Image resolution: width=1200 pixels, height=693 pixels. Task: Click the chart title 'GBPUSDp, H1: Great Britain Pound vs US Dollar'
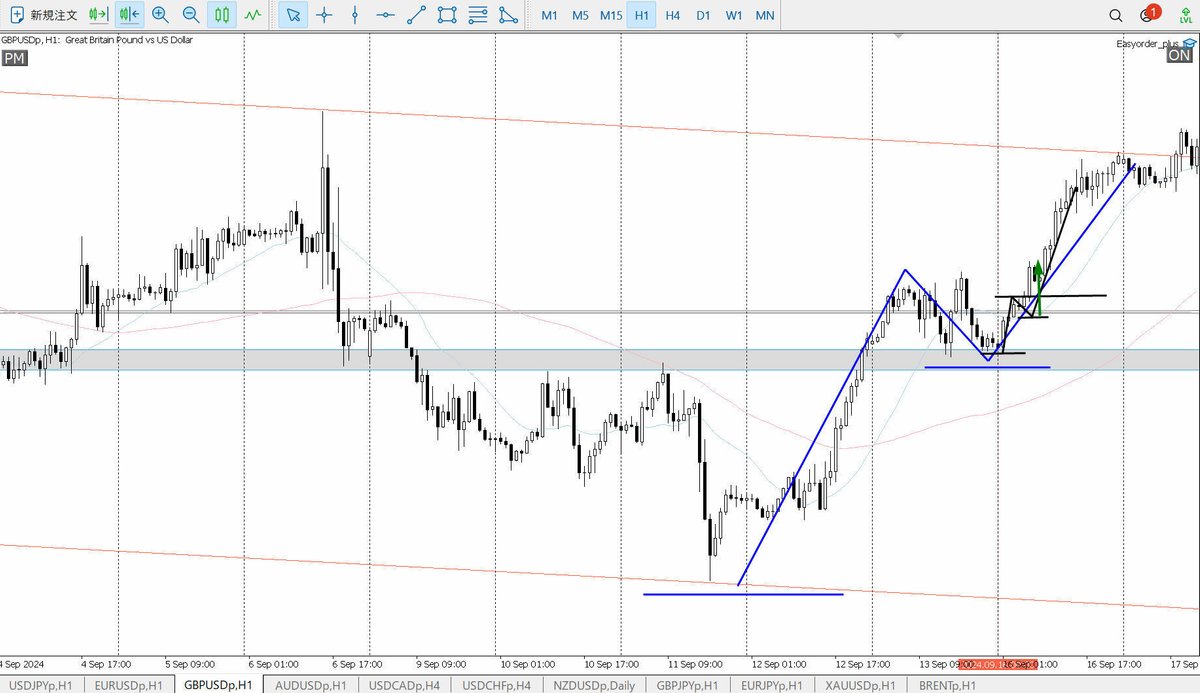coord(97,40)
